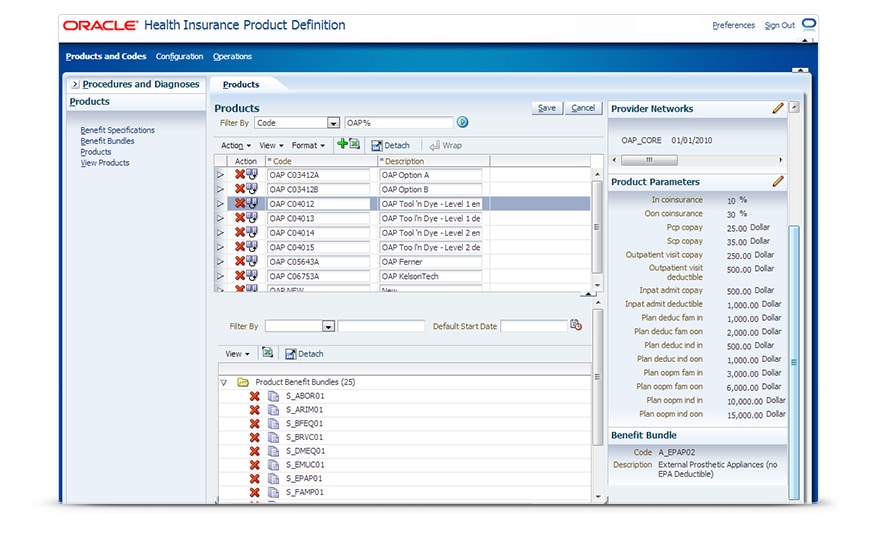The image size is (880, 533).
Task: Edit Provider Networks with pencil icon
Action: click(x=778, y=108)
